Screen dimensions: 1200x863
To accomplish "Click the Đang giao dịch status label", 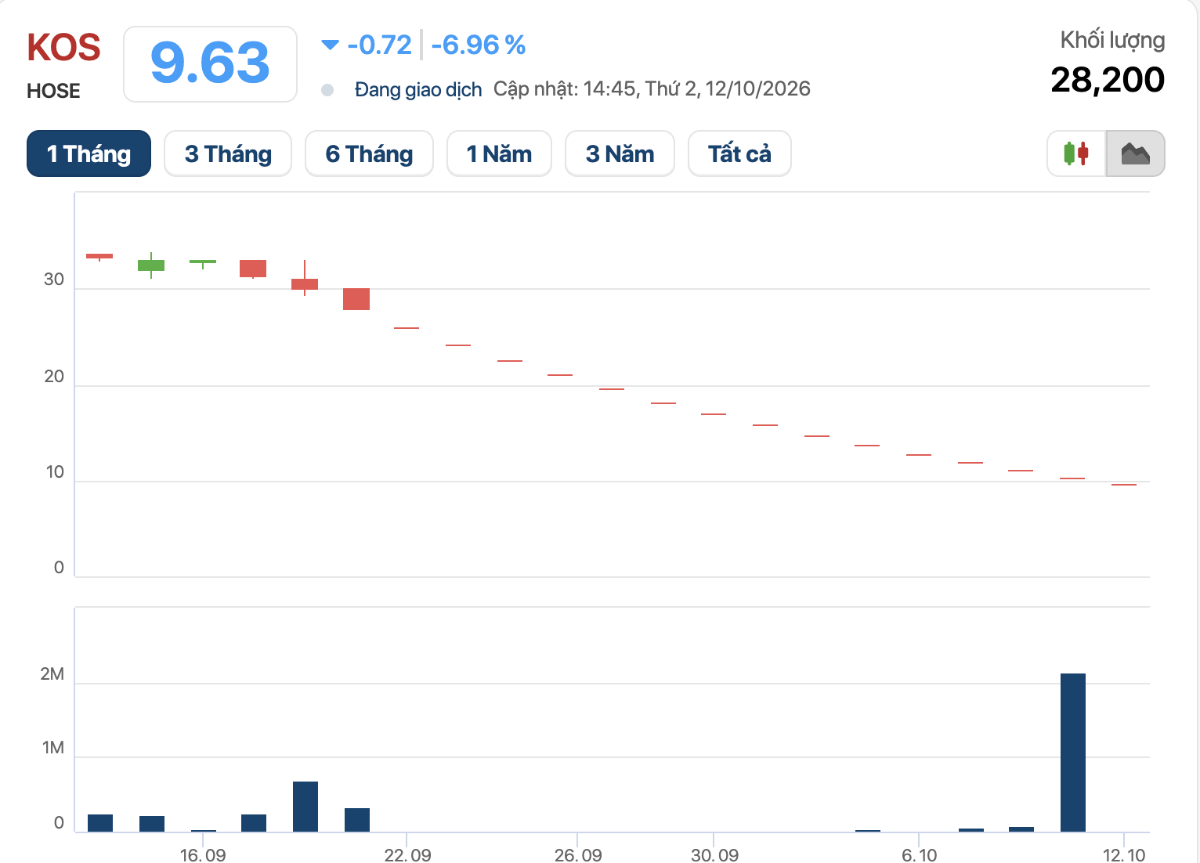I will 418,89.
